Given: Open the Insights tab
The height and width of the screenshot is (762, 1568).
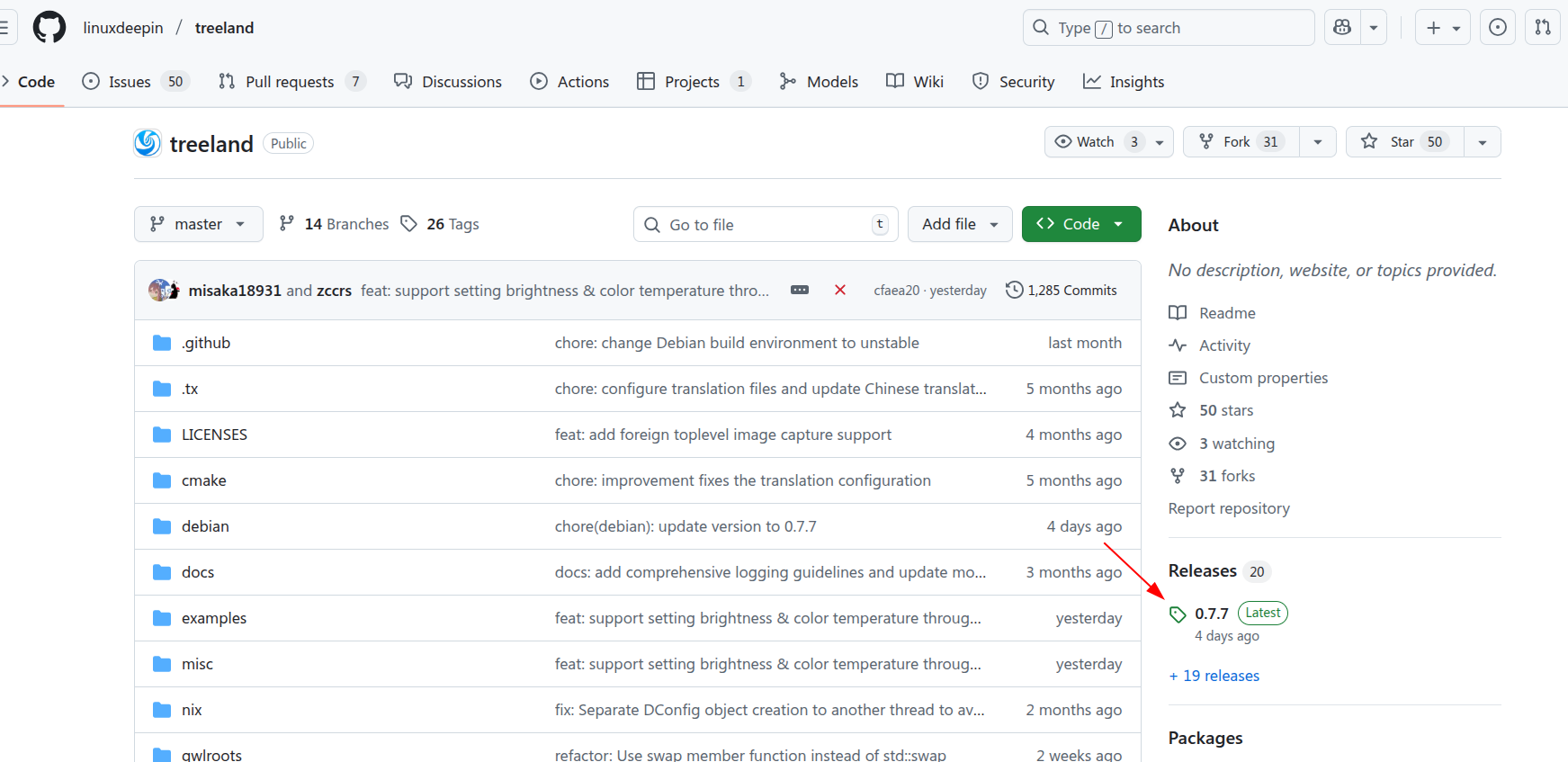Looking at the screenshot, I should pos(1124,82).
